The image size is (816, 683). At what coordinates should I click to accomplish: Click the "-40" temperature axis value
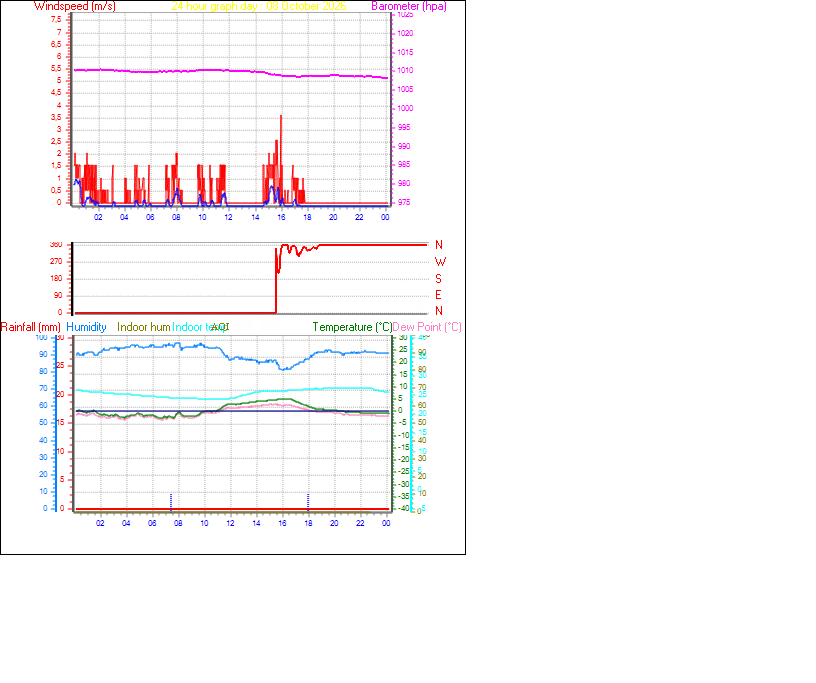403,509
